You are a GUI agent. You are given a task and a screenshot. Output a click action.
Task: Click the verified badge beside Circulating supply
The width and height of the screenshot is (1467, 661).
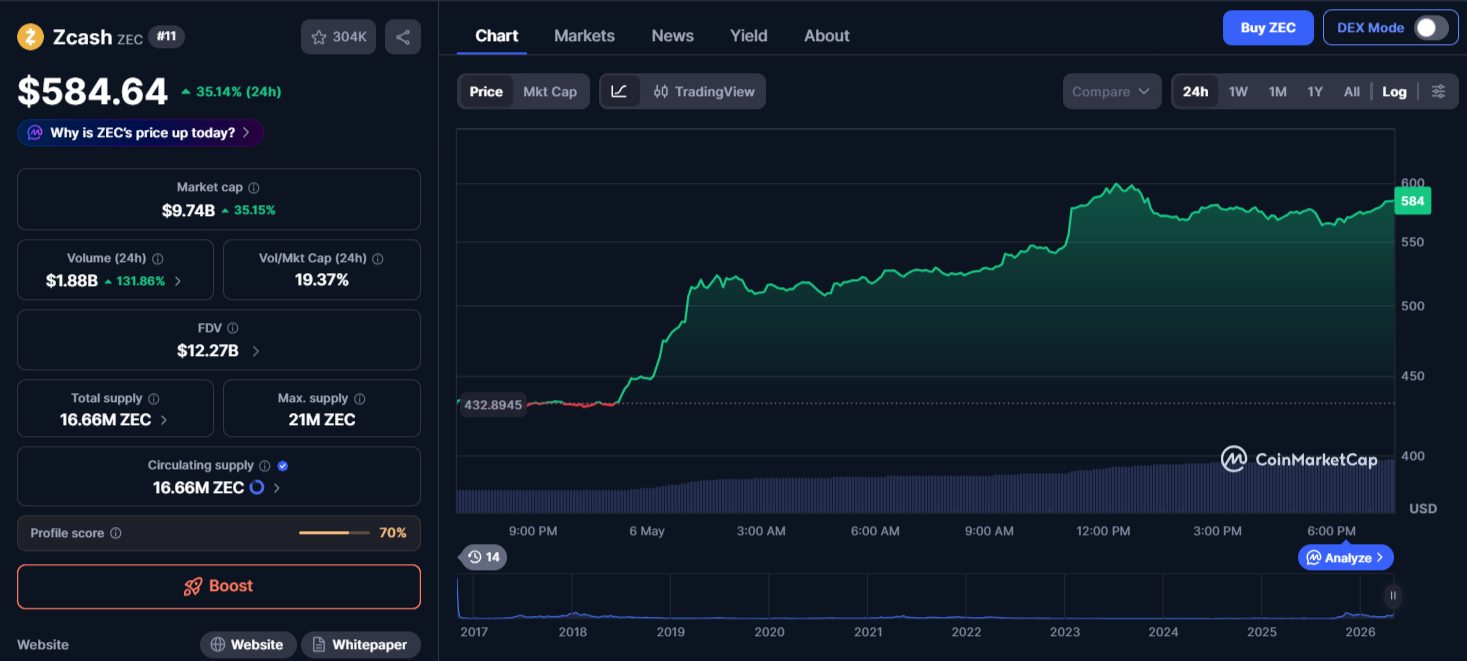coord(283,466)
